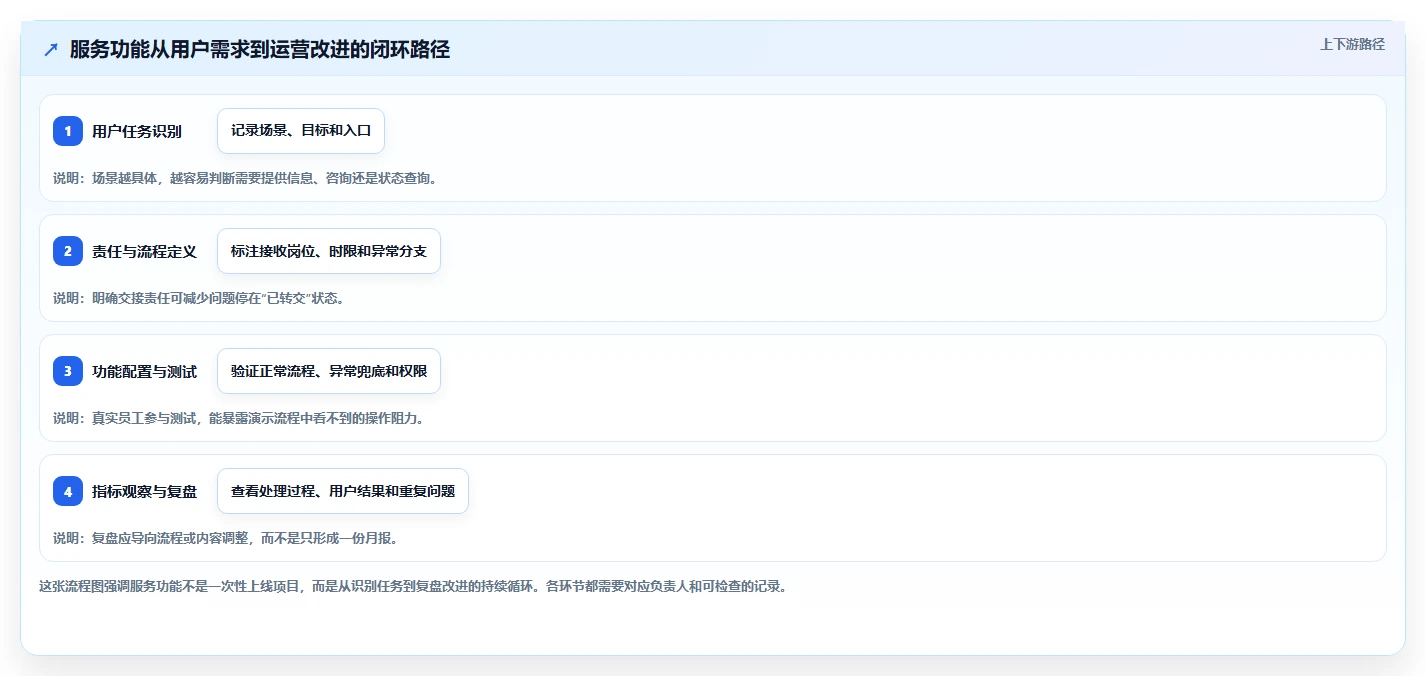Click the summary paragraph starting 这张流程图强调
The width and height of the screenshot is (1426, 676).
click(413, 586)
